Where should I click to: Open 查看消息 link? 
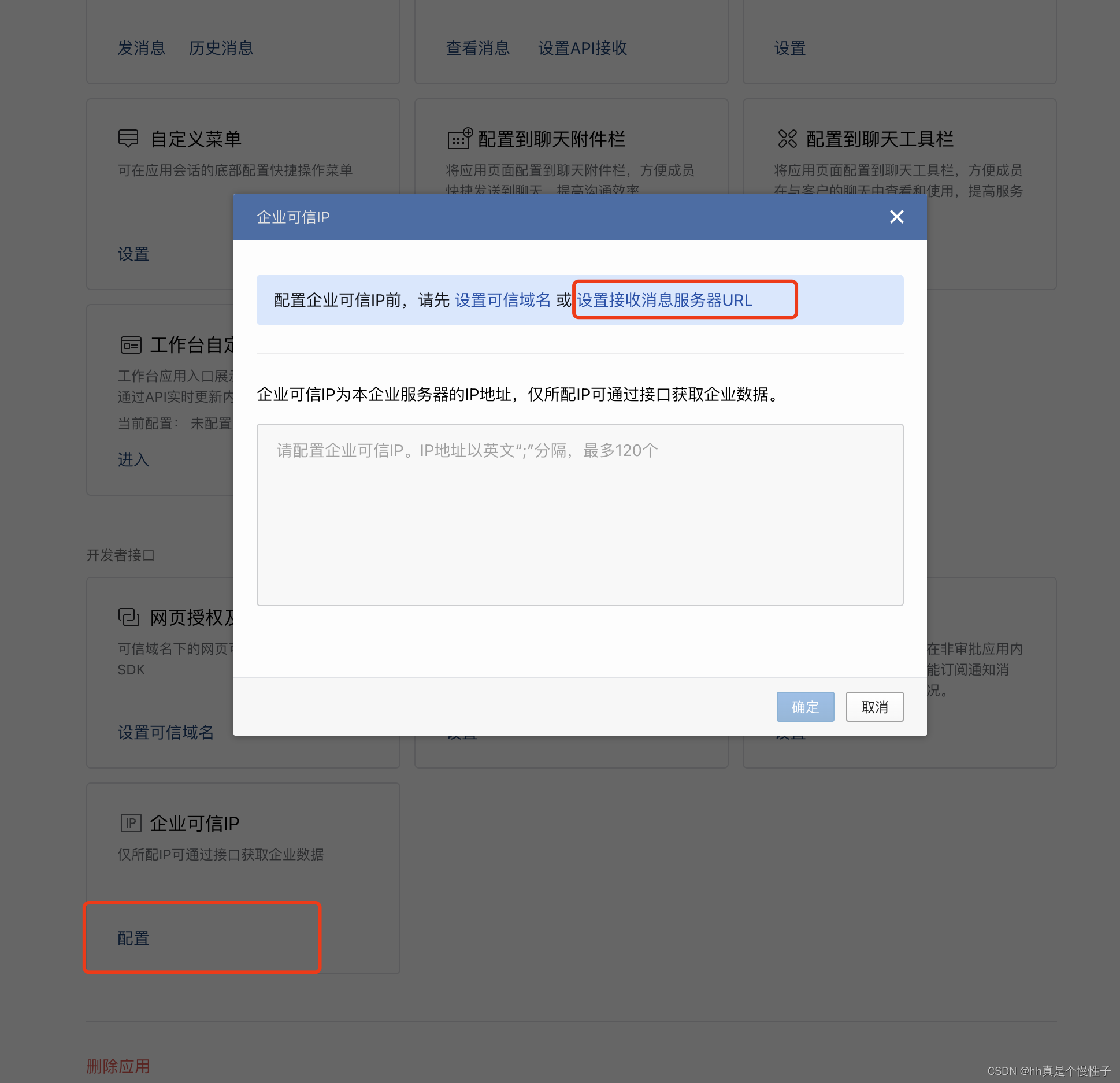pos(477,48)
